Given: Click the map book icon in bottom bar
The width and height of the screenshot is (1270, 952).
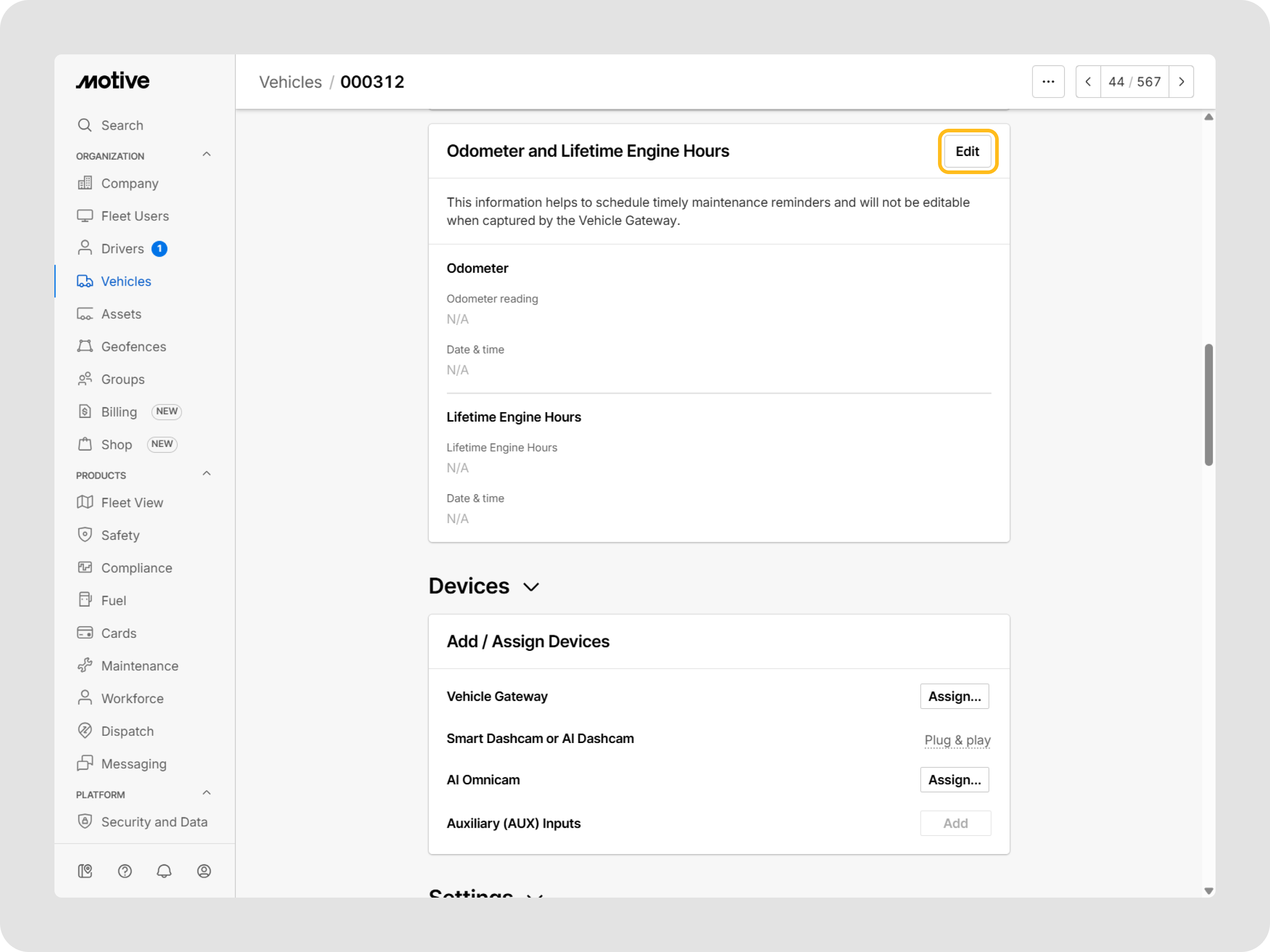Looking at the screenshot, I should (85, 871).
